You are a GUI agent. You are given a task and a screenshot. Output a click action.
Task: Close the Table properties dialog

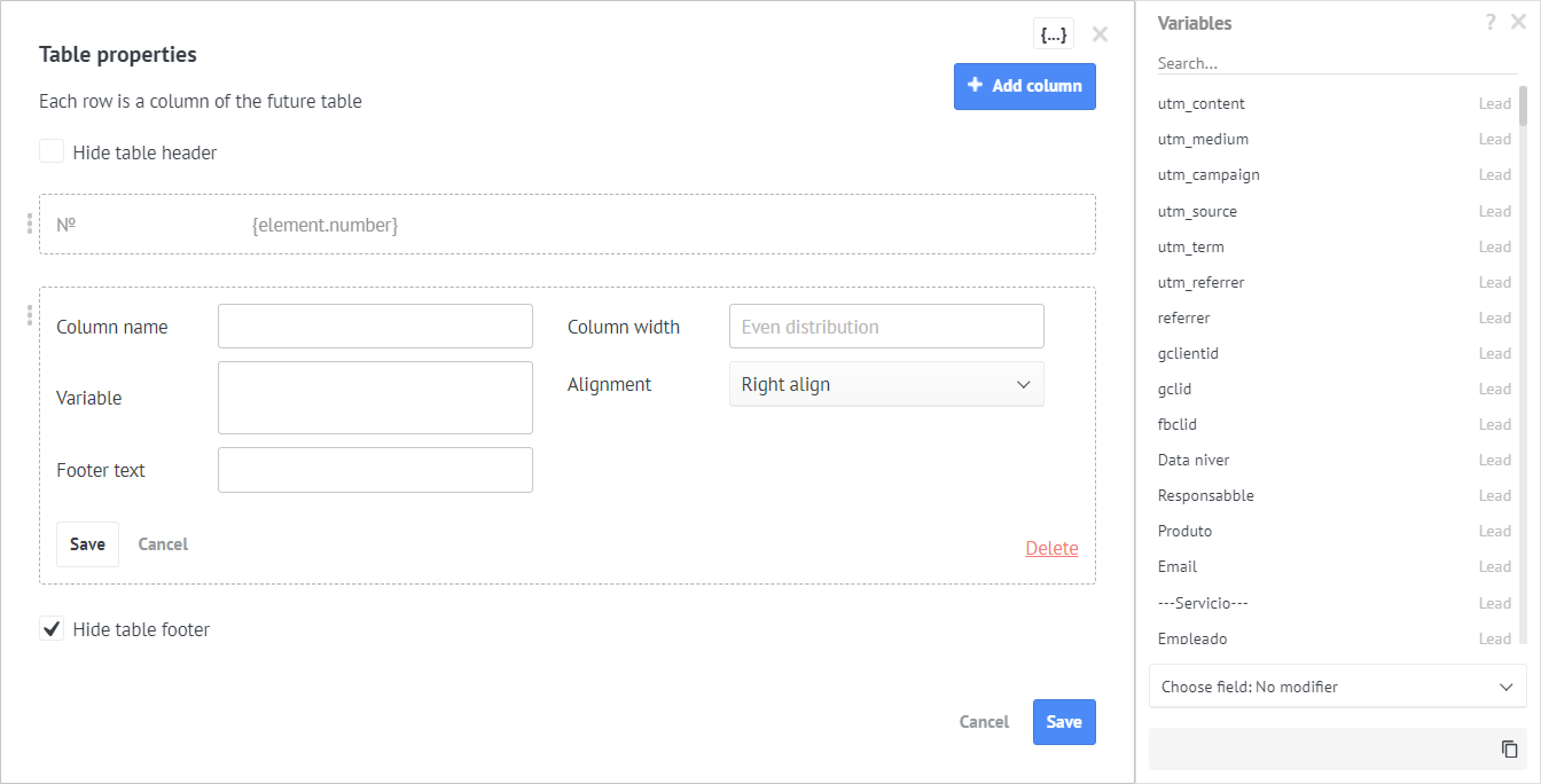point(1100,34)
